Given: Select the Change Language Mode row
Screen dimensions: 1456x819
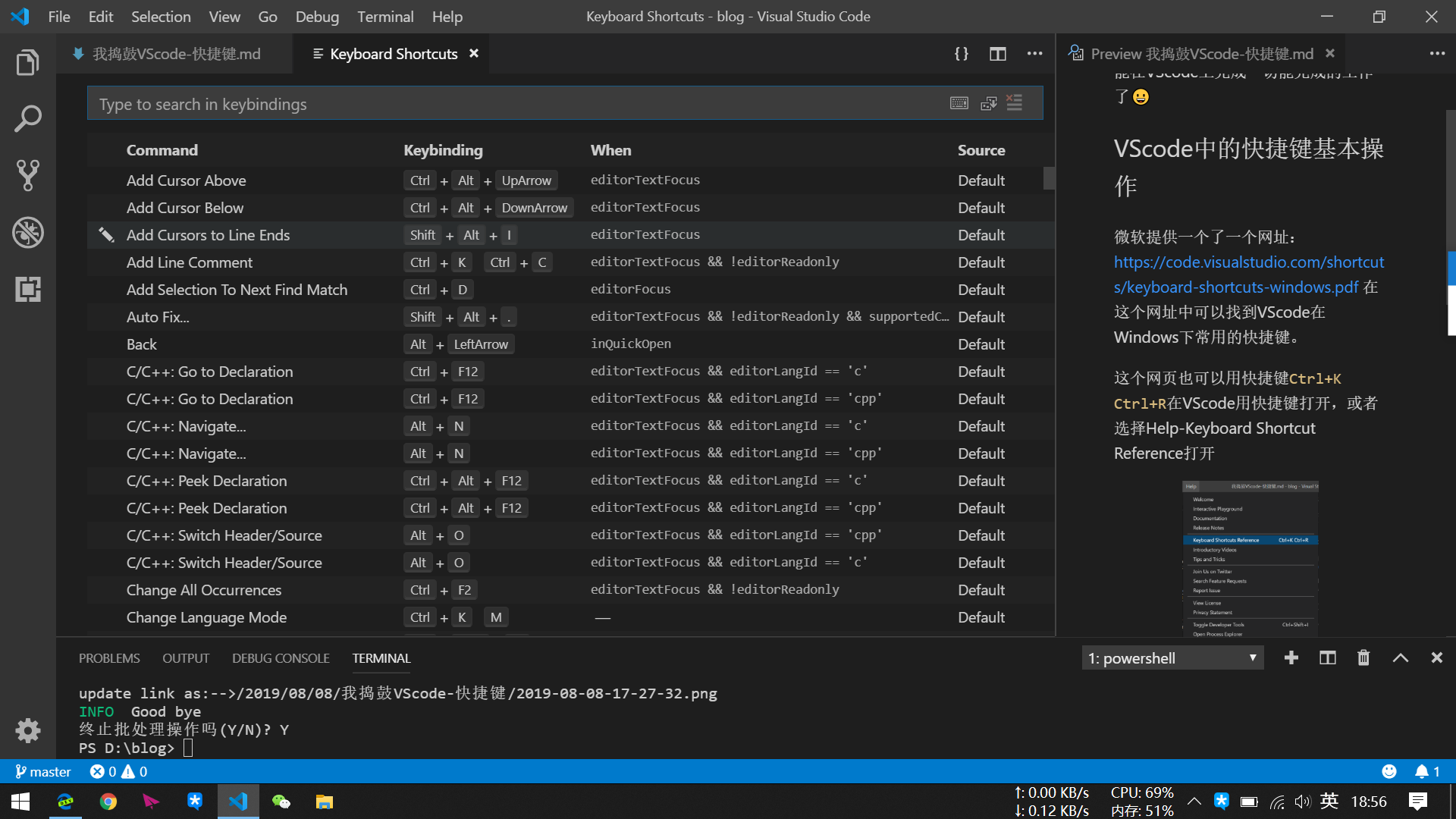Looking at the screenshot, I should click(566, 617).
